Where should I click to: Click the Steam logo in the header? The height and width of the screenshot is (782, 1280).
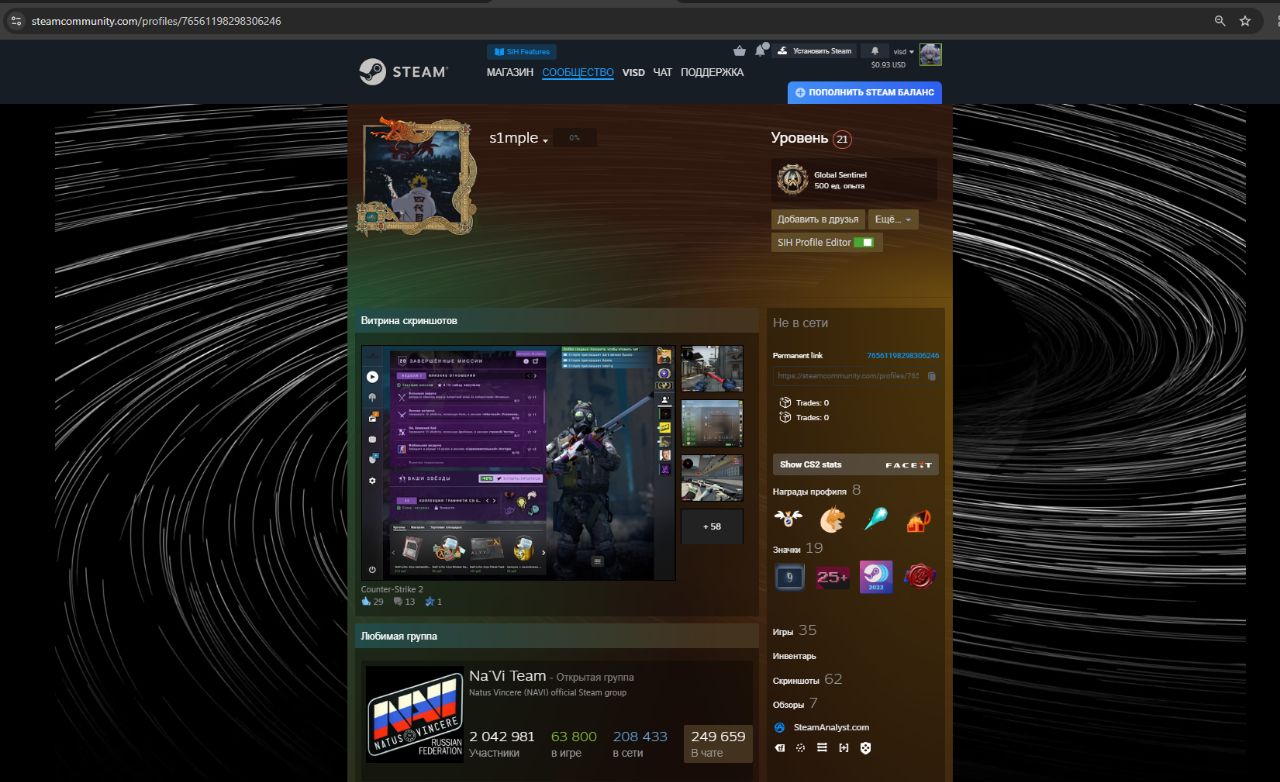pyautogui.click(x=403, y=72)
